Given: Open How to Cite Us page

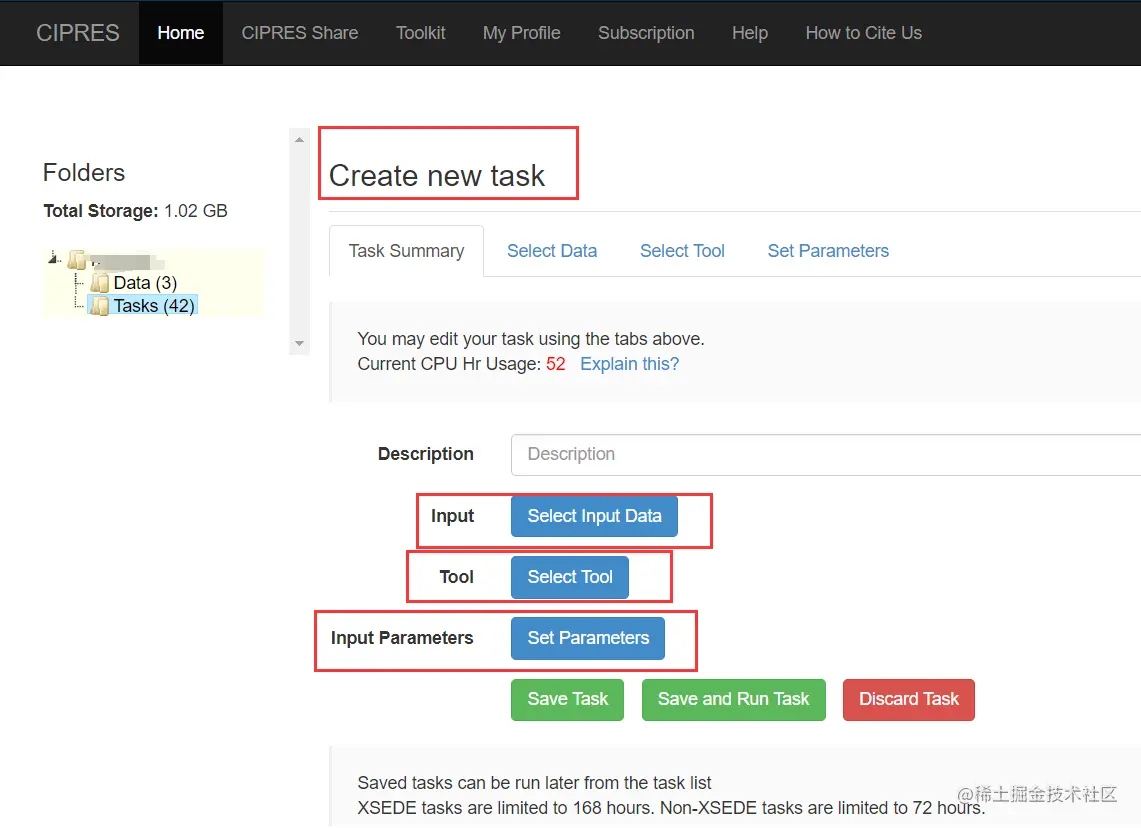Looking at the screenshot, I should [x=864, y=33].
